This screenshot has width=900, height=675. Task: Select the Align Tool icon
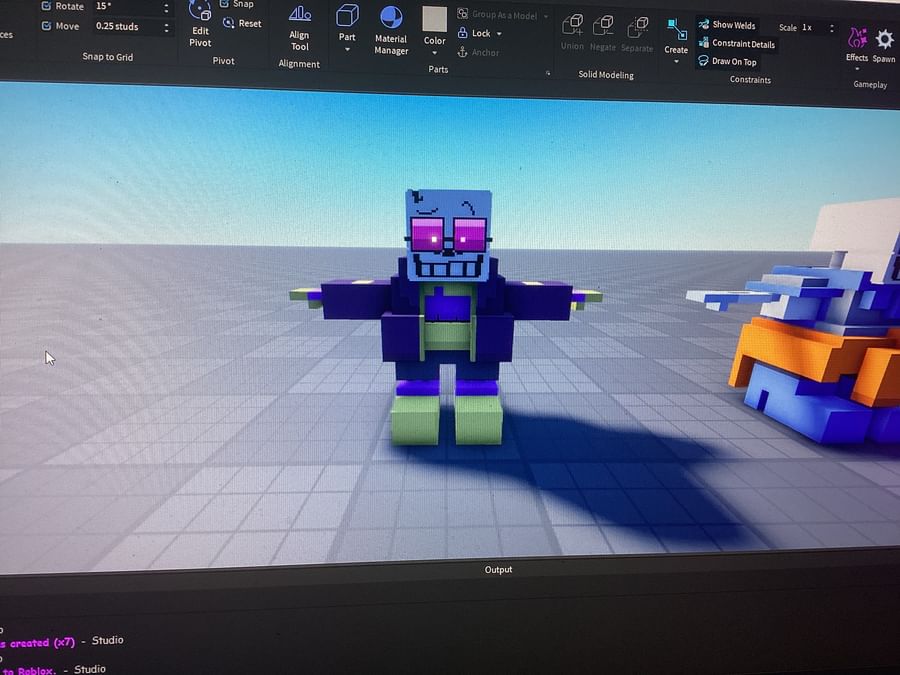click(300, 14)
